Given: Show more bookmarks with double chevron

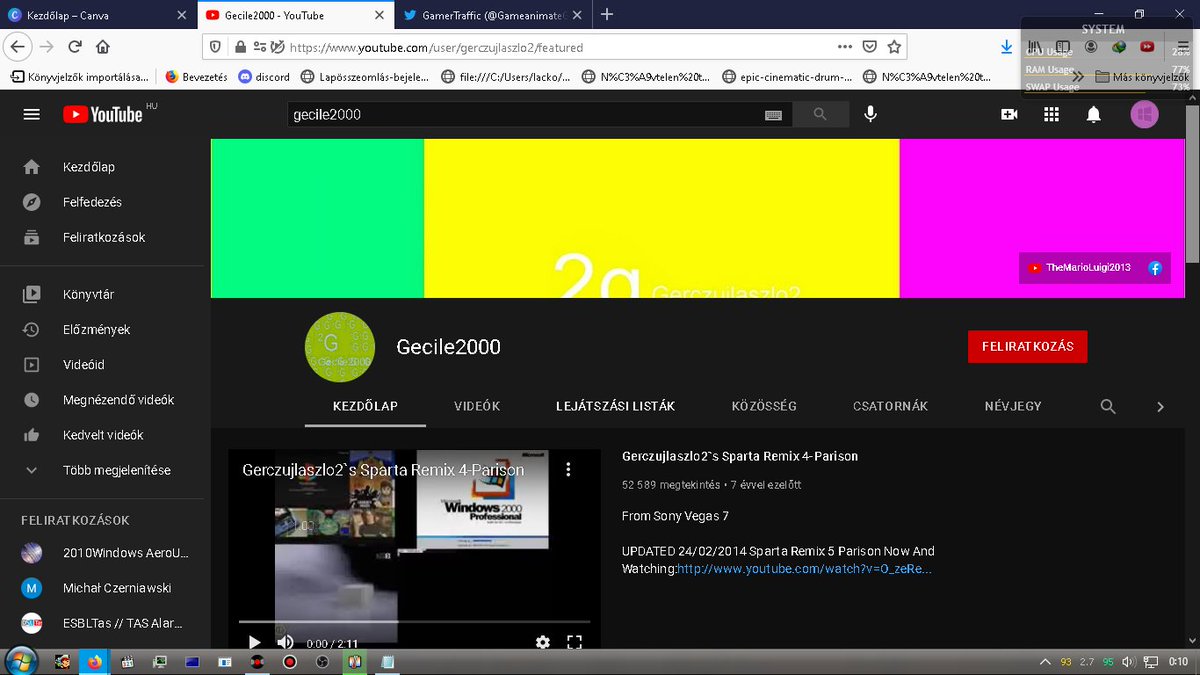Looking at the screenshot, I should click(1078, 77).
